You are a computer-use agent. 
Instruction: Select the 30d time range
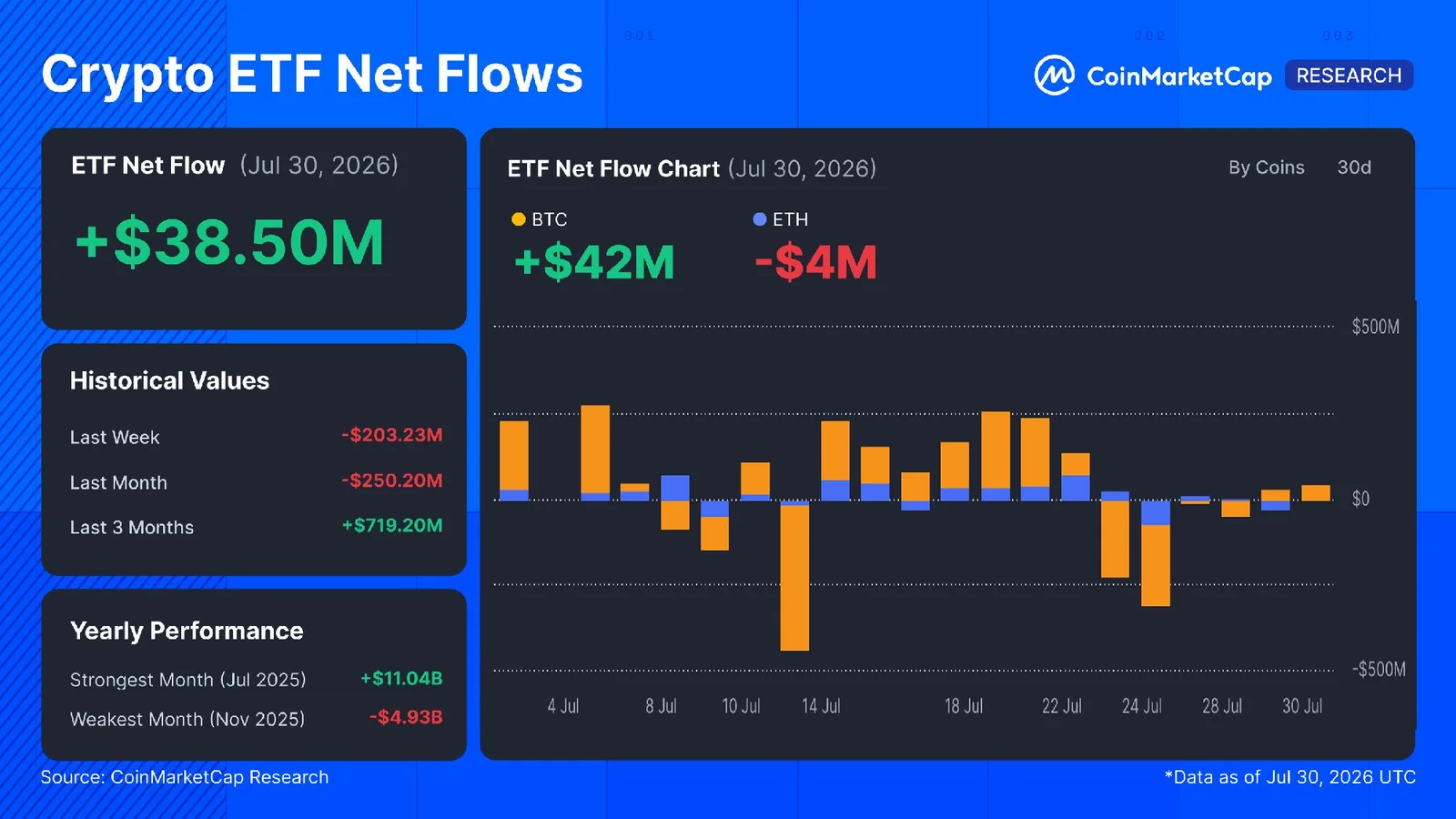tap(1354, 167)
